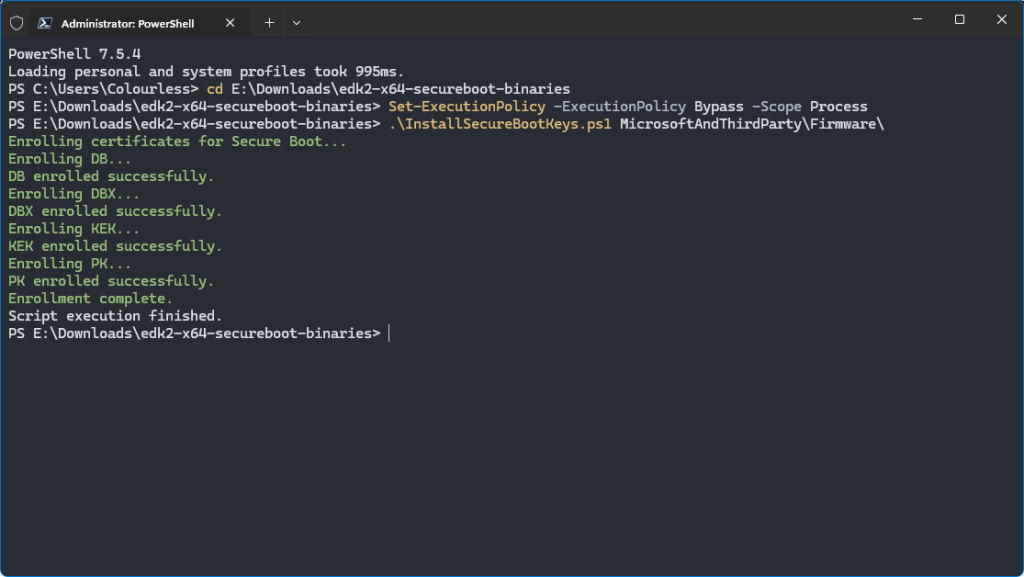
Task: Select the Administrator: PowerShell tab
Action: tap(130, 22)
